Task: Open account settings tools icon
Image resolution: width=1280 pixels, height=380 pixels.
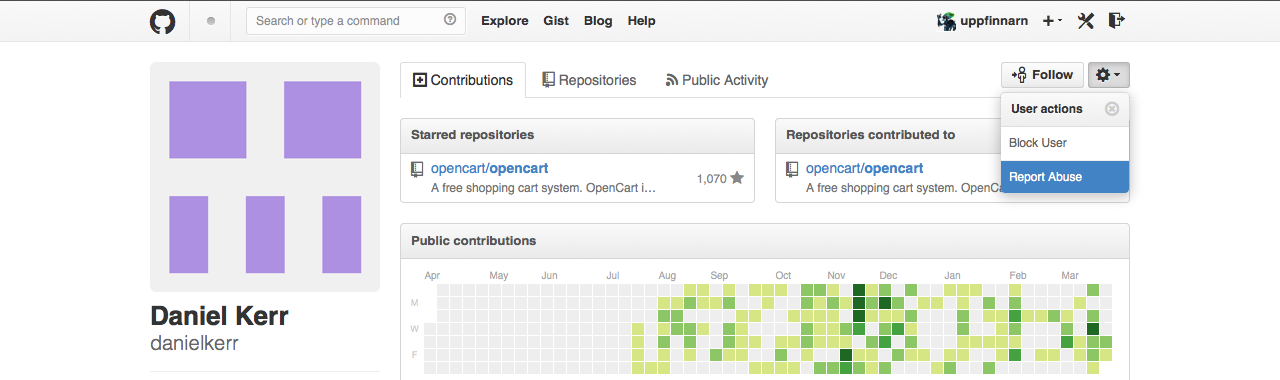Action: coord(1086,20)
